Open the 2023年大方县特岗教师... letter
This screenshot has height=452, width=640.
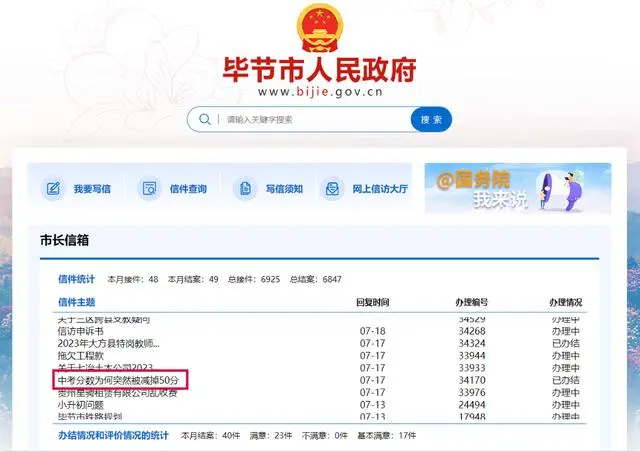(109, 343)
